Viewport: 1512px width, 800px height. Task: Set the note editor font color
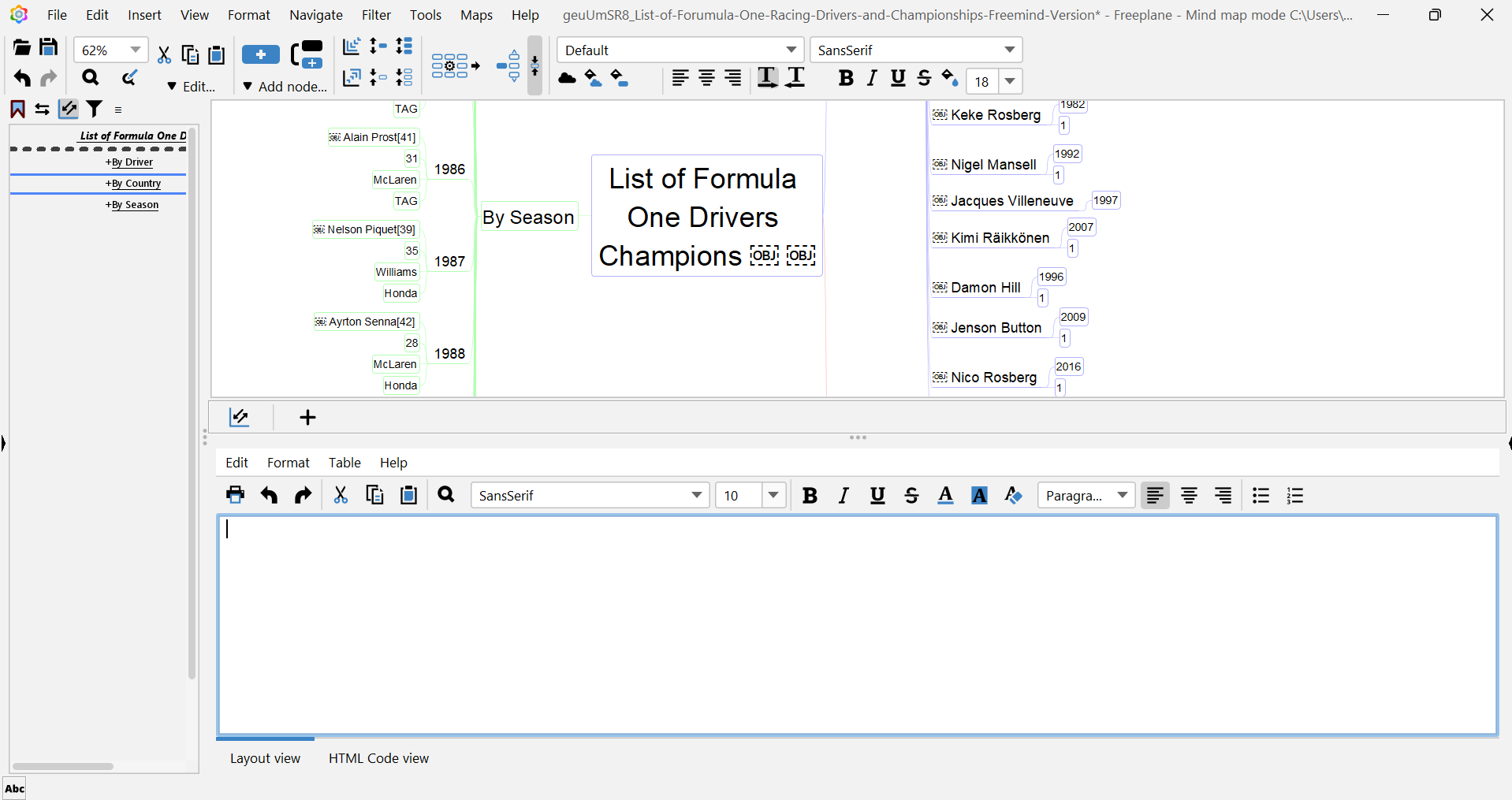click(946, 495)
